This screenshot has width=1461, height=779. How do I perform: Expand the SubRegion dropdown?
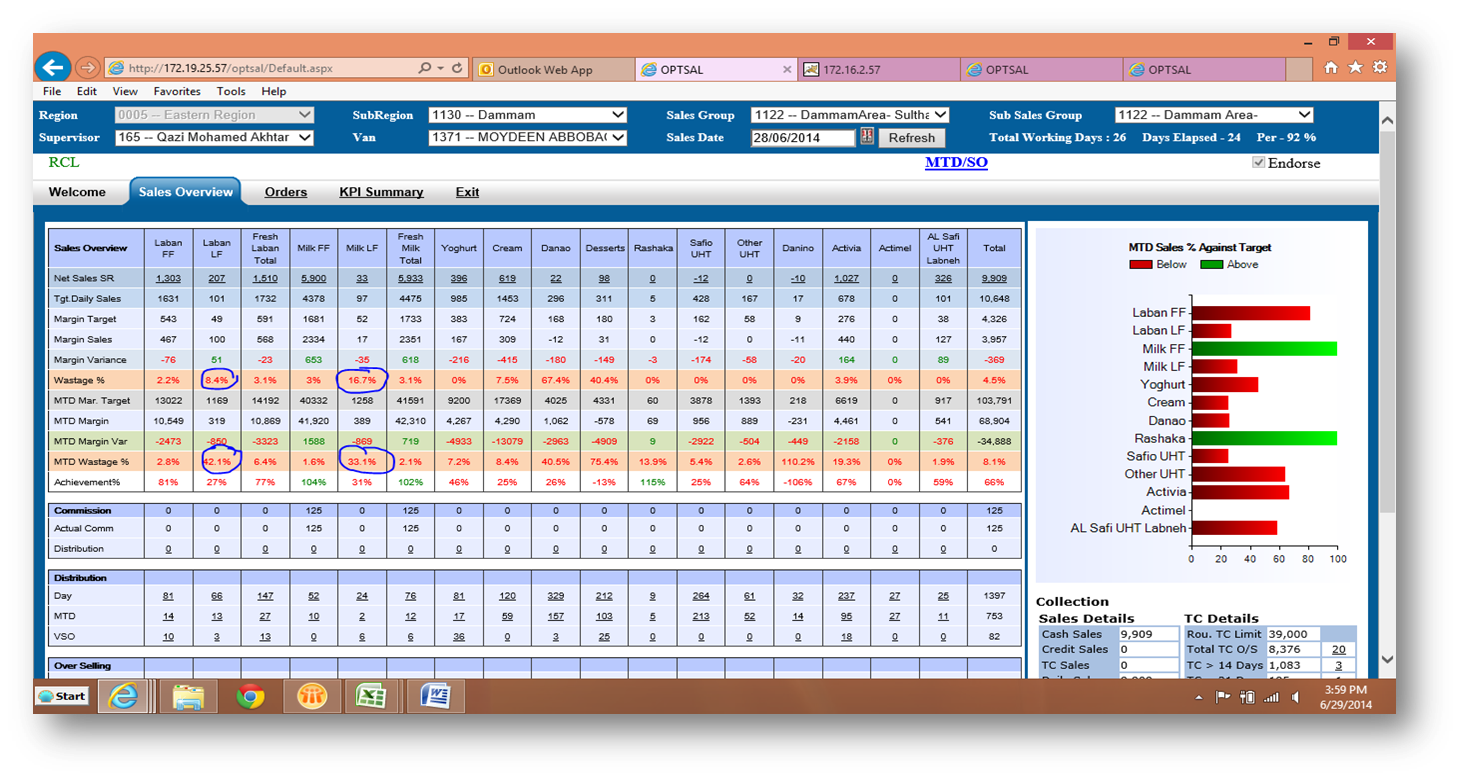click(x=618, y=115)
